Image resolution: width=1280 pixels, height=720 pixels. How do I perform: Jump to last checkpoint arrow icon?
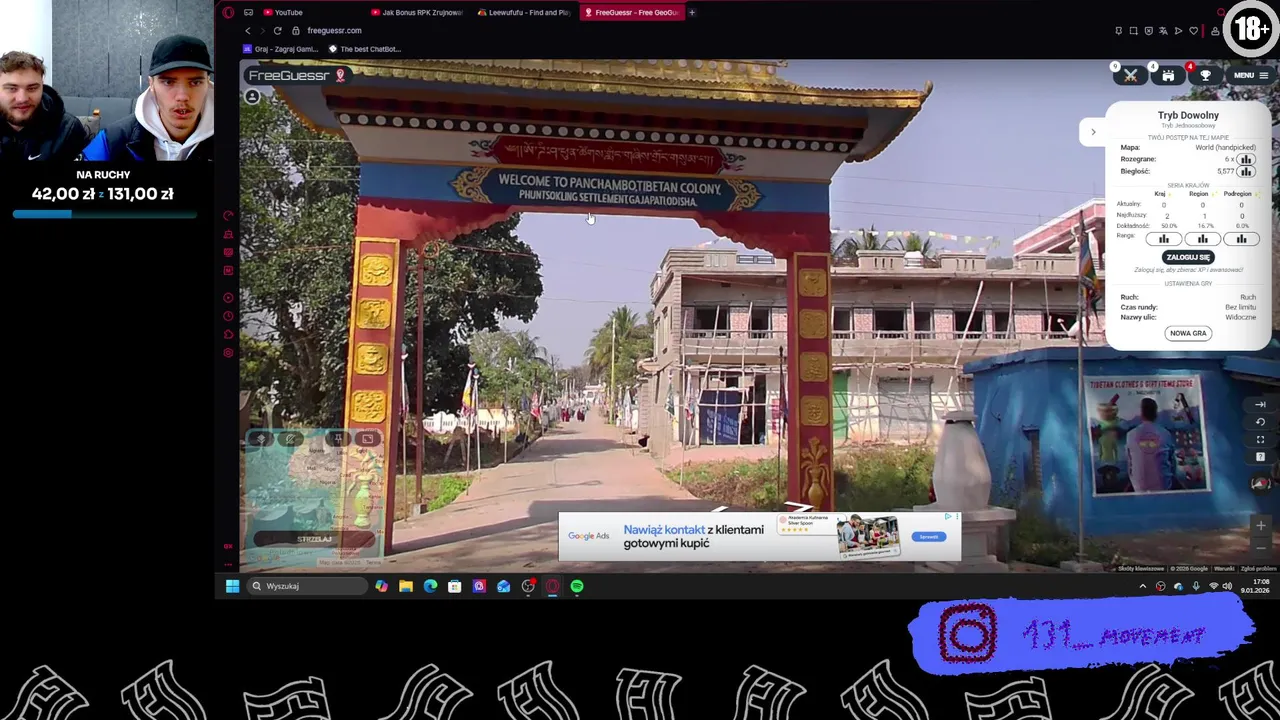(1260, 404)
